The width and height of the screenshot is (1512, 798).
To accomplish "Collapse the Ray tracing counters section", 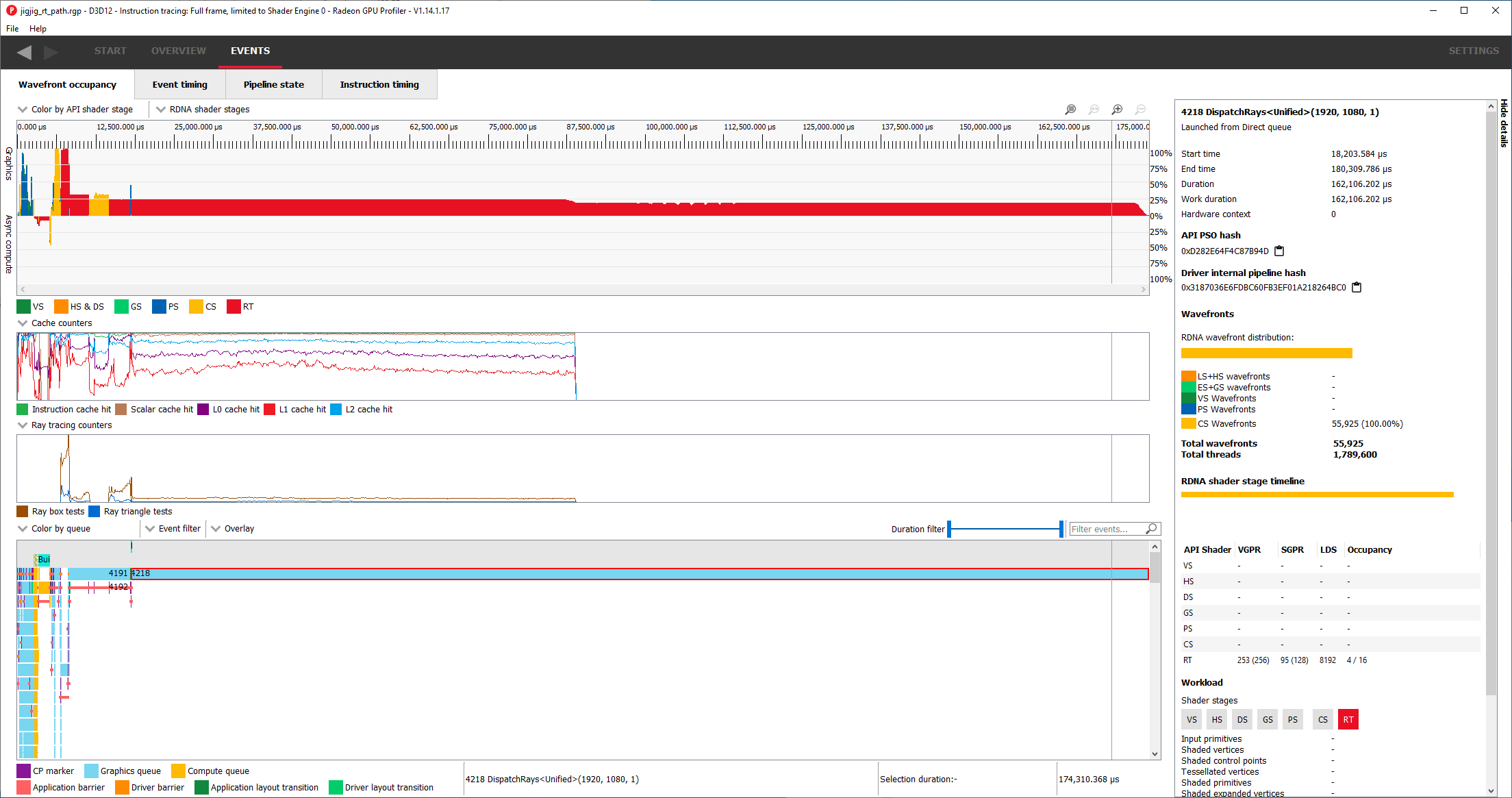I will [x=23, y=425].
